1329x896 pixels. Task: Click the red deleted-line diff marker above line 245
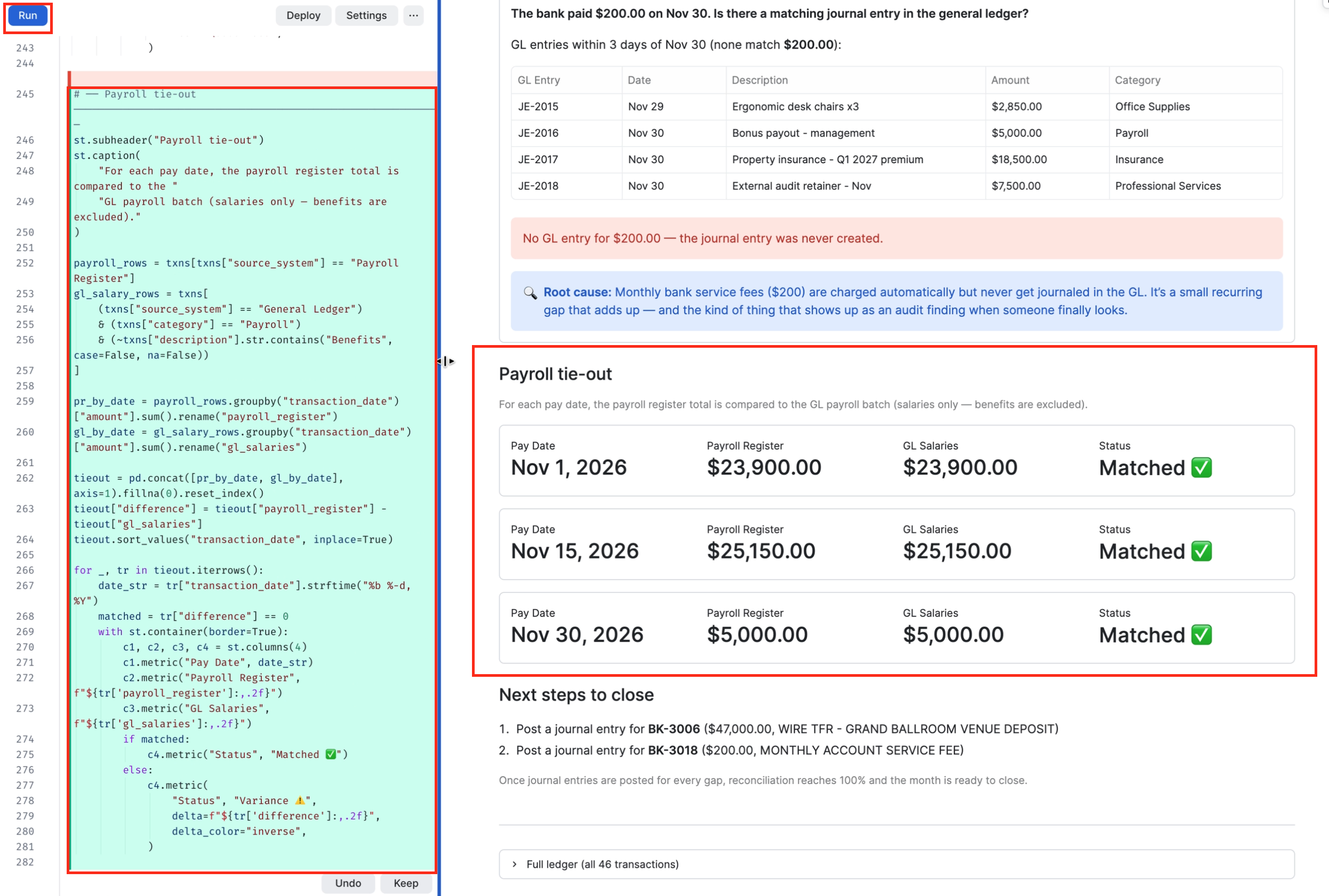click(252, 79)
